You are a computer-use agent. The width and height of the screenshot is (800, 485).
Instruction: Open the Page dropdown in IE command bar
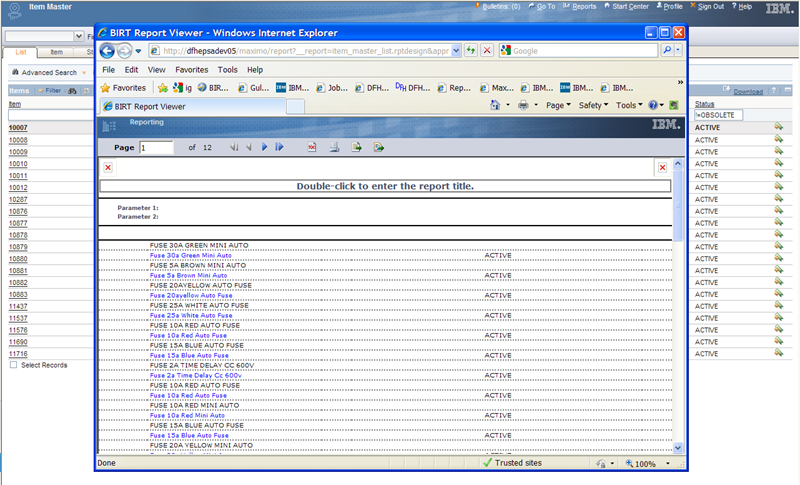tap(558, 105)
